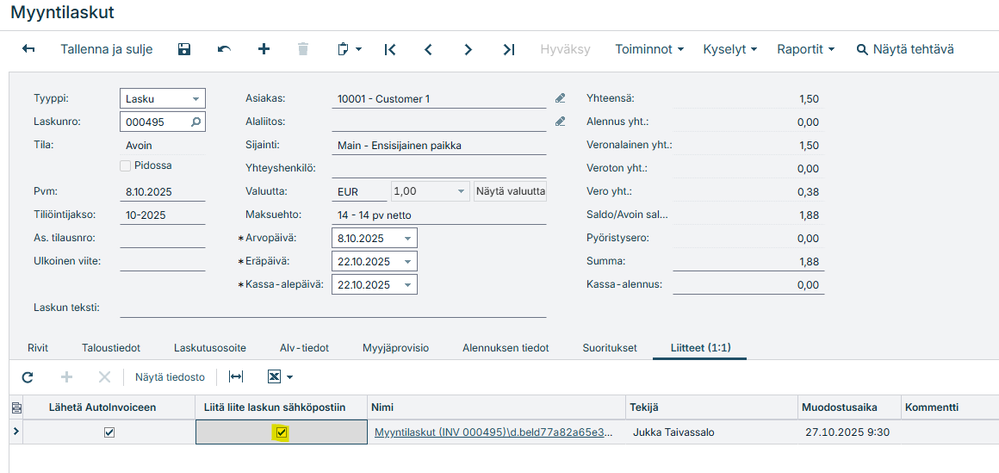The image size is (999, 473).
Task: Edit Alaliitos with pencil icon
Action: coord(560,121)
